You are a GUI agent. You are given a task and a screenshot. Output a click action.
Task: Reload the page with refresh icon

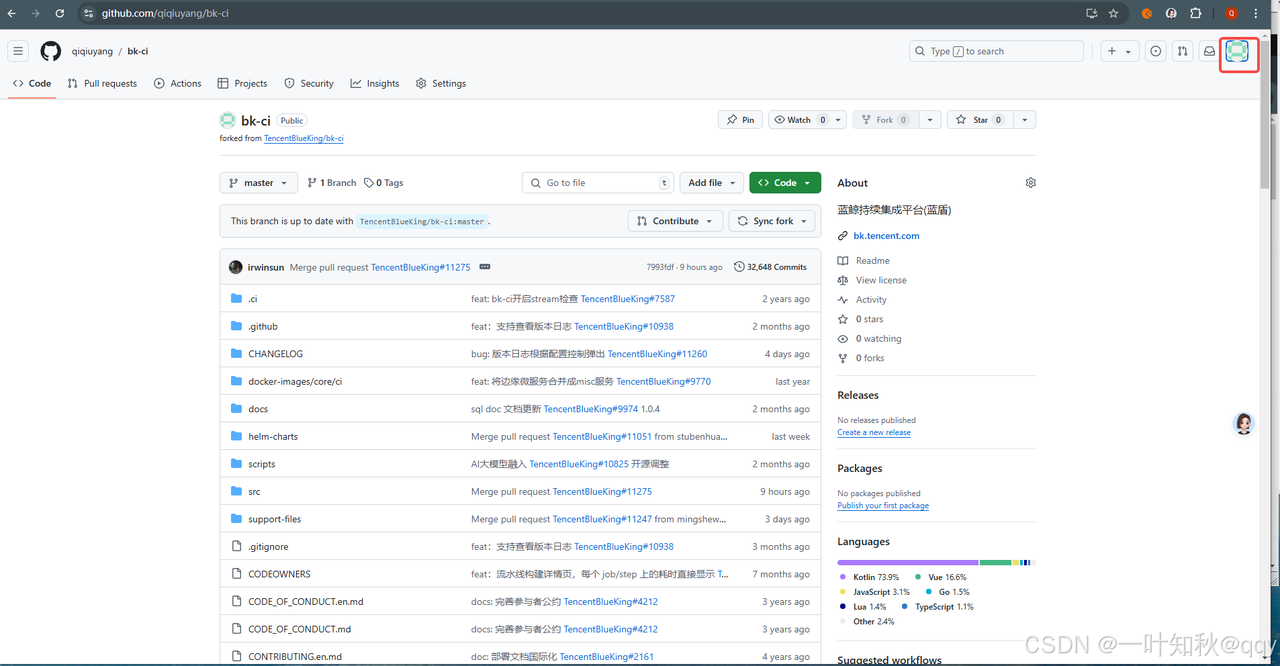[x=60, y=14]
